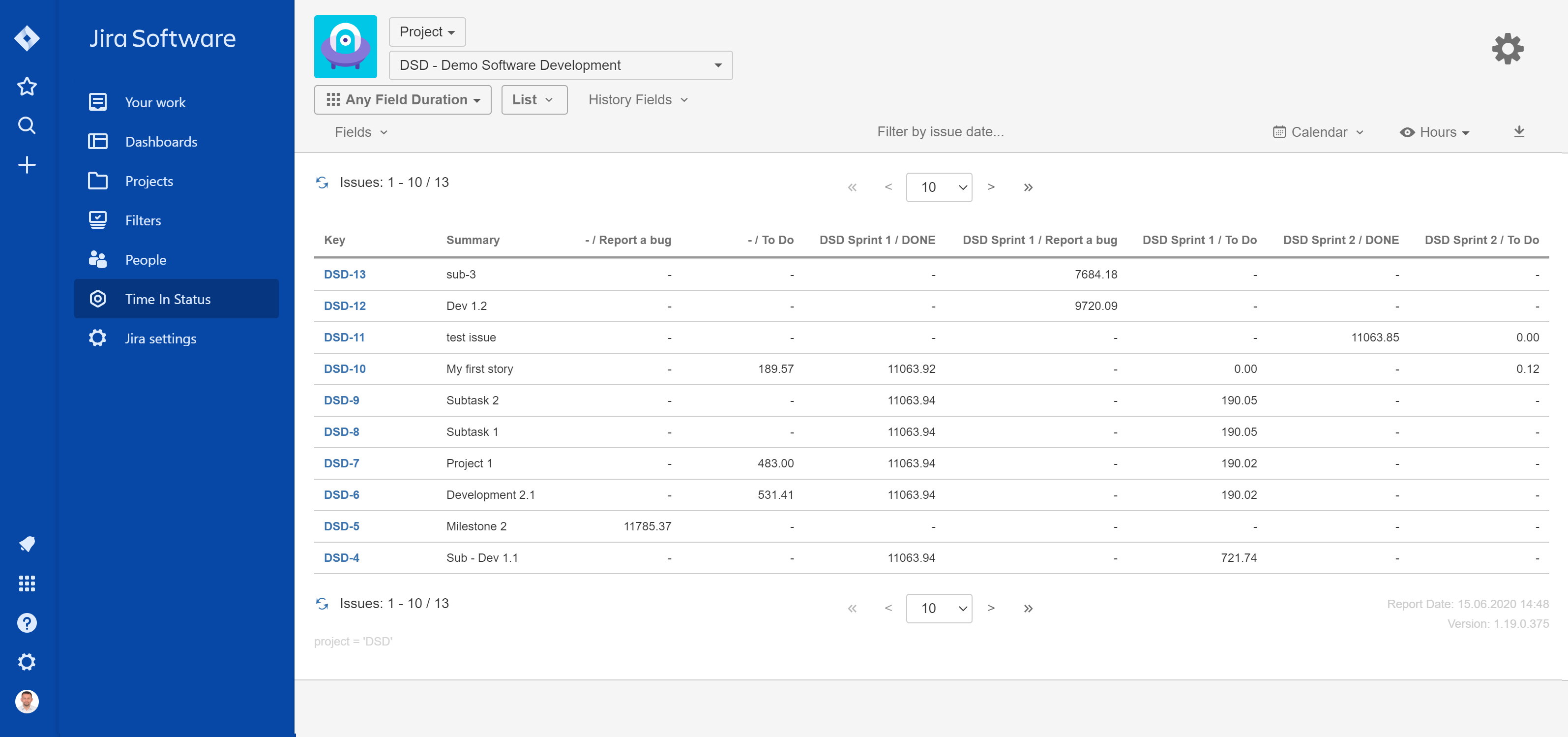Click the Filter by issue date field

pos(940,132)
